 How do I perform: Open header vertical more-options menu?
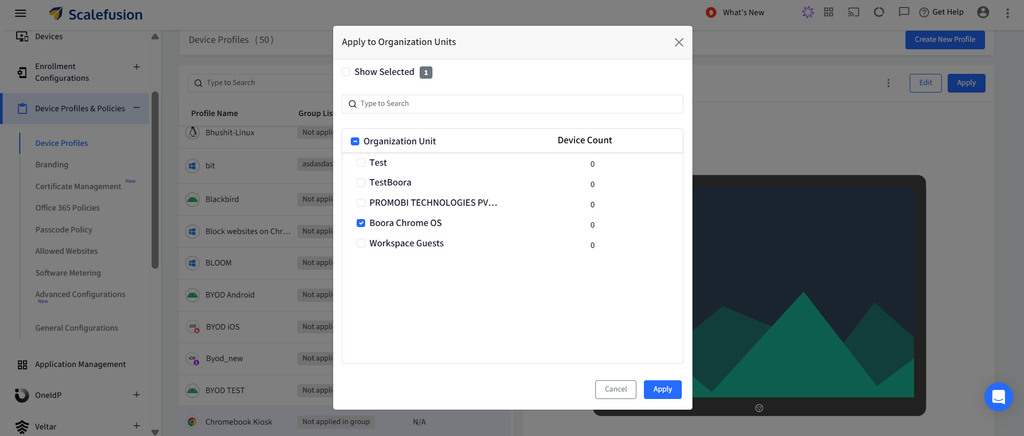click(x=1007, y=12)
